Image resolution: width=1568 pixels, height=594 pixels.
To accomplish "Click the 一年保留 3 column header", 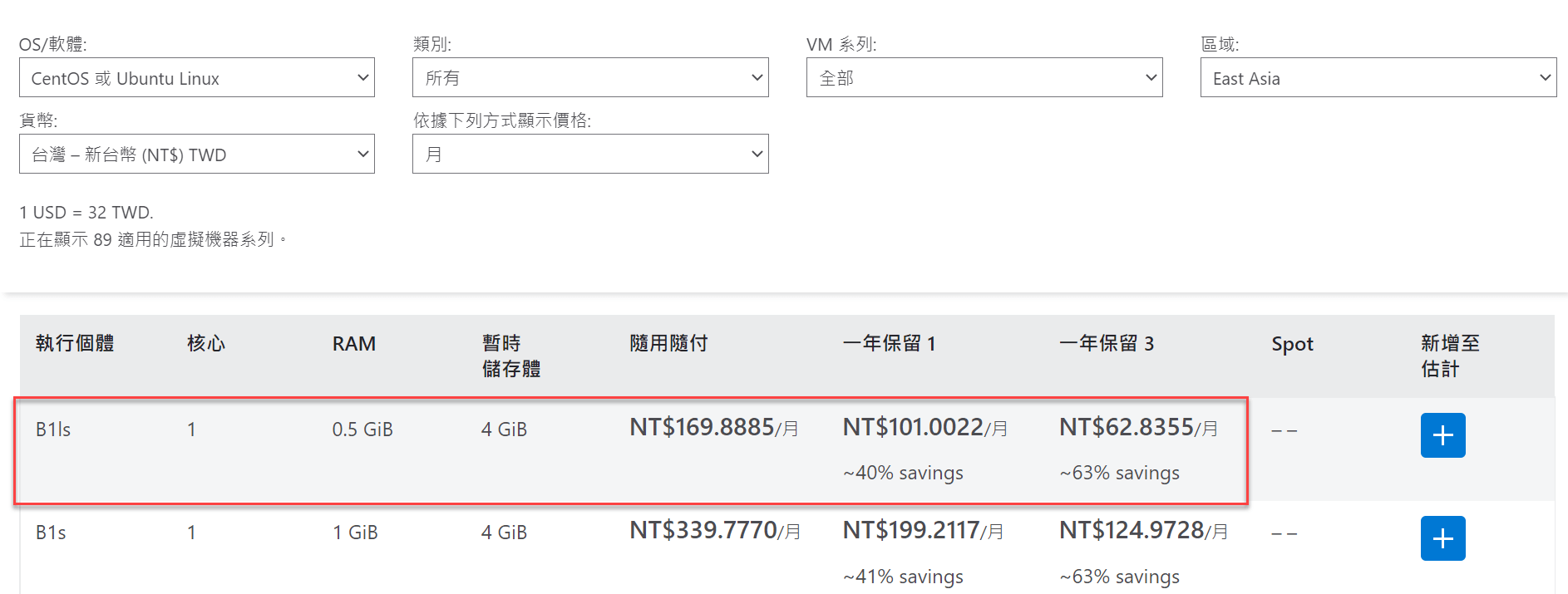I will pos(1107,343).
